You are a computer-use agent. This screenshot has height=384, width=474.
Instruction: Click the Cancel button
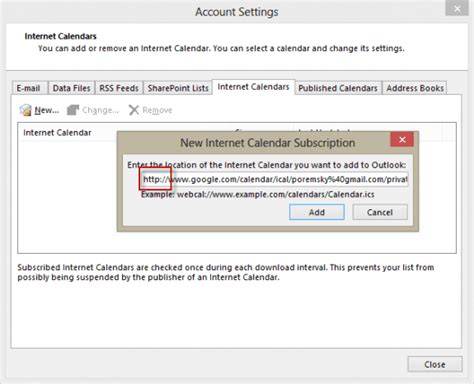coord(380,212)
